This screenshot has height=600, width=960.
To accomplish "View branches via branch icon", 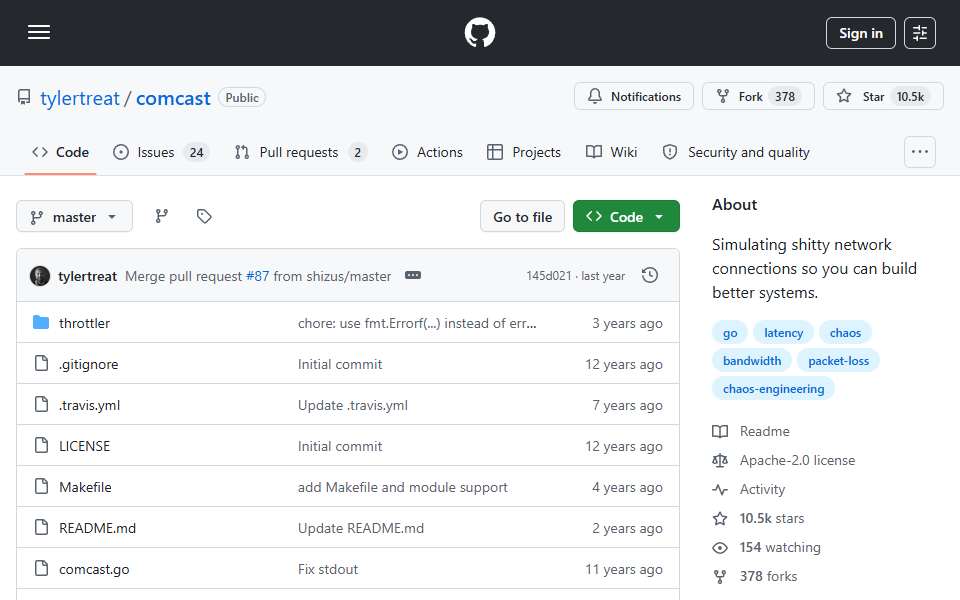I will [x=162, y=216].
